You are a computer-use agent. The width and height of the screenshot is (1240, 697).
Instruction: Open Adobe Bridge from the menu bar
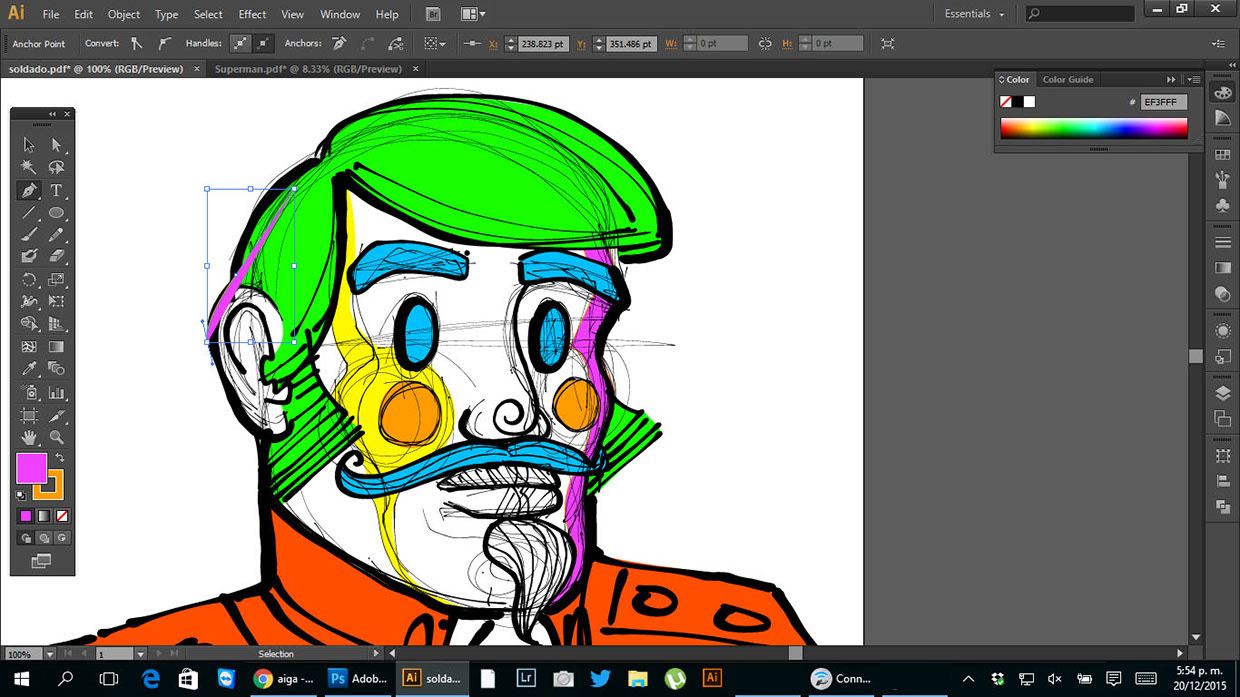(x=432, y=14)
